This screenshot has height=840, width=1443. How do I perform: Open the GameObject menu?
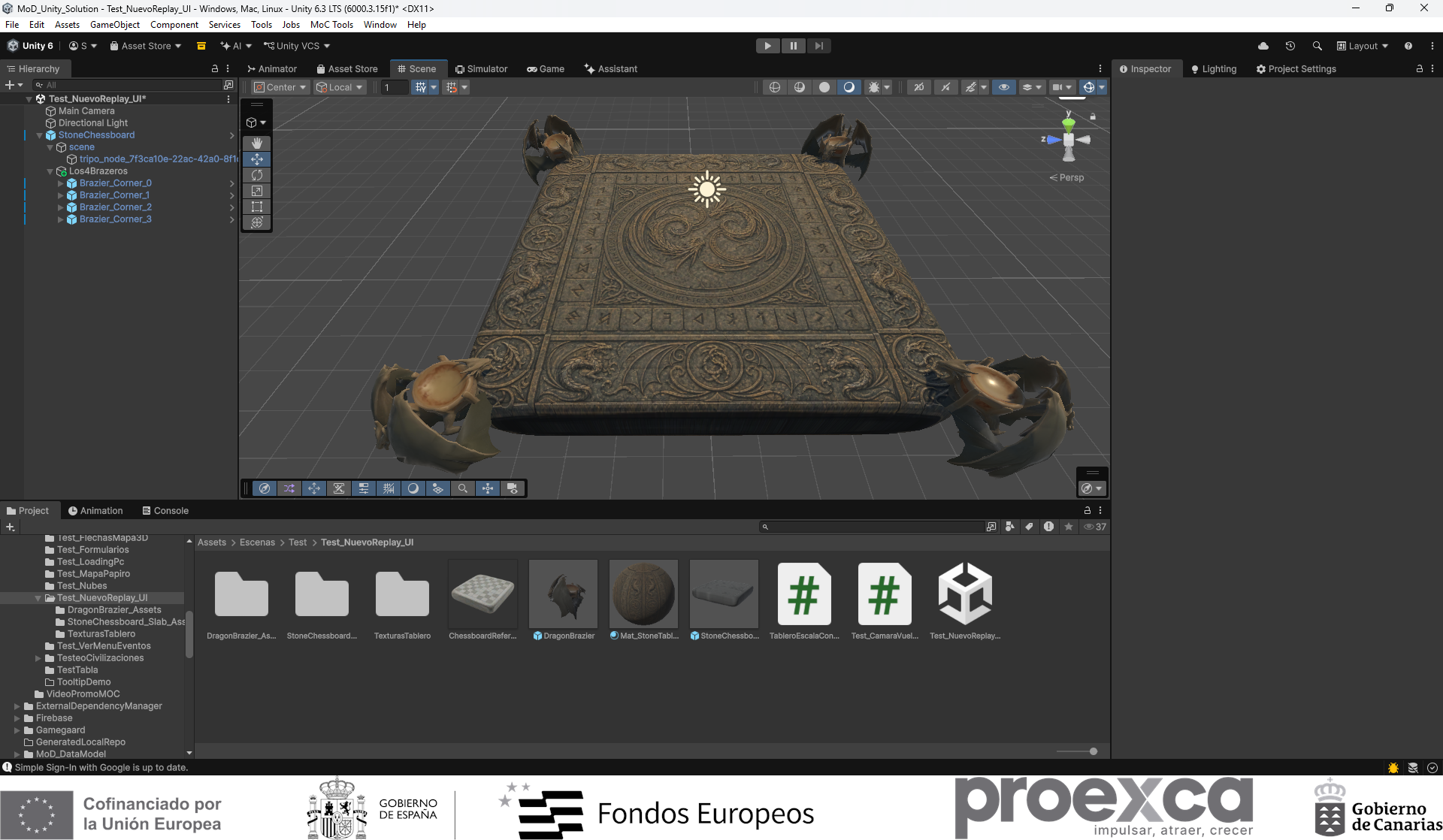click(115, 25)
